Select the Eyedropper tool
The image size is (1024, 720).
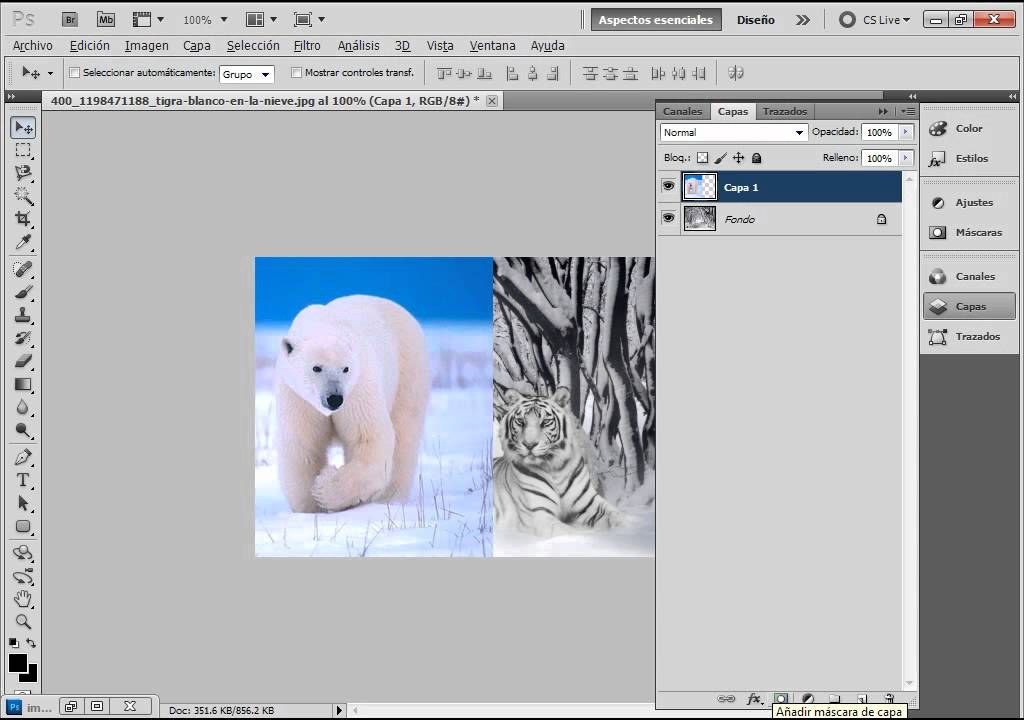tap(23, 242)
